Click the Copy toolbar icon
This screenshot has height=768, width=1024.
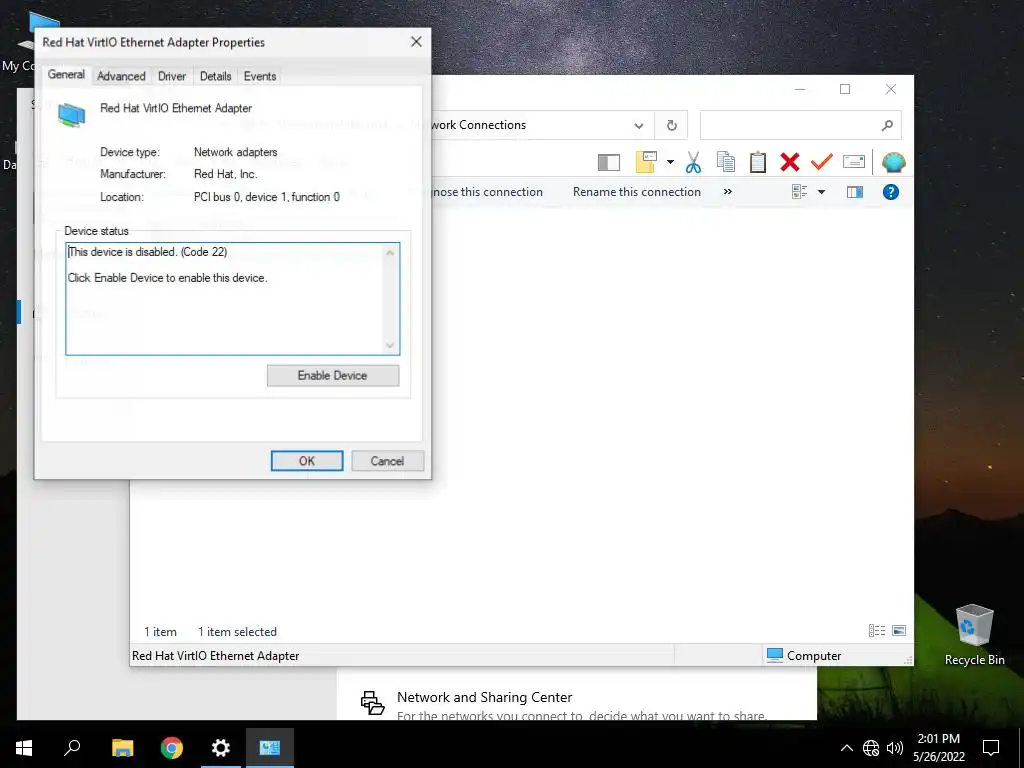[x=726, y=162]
